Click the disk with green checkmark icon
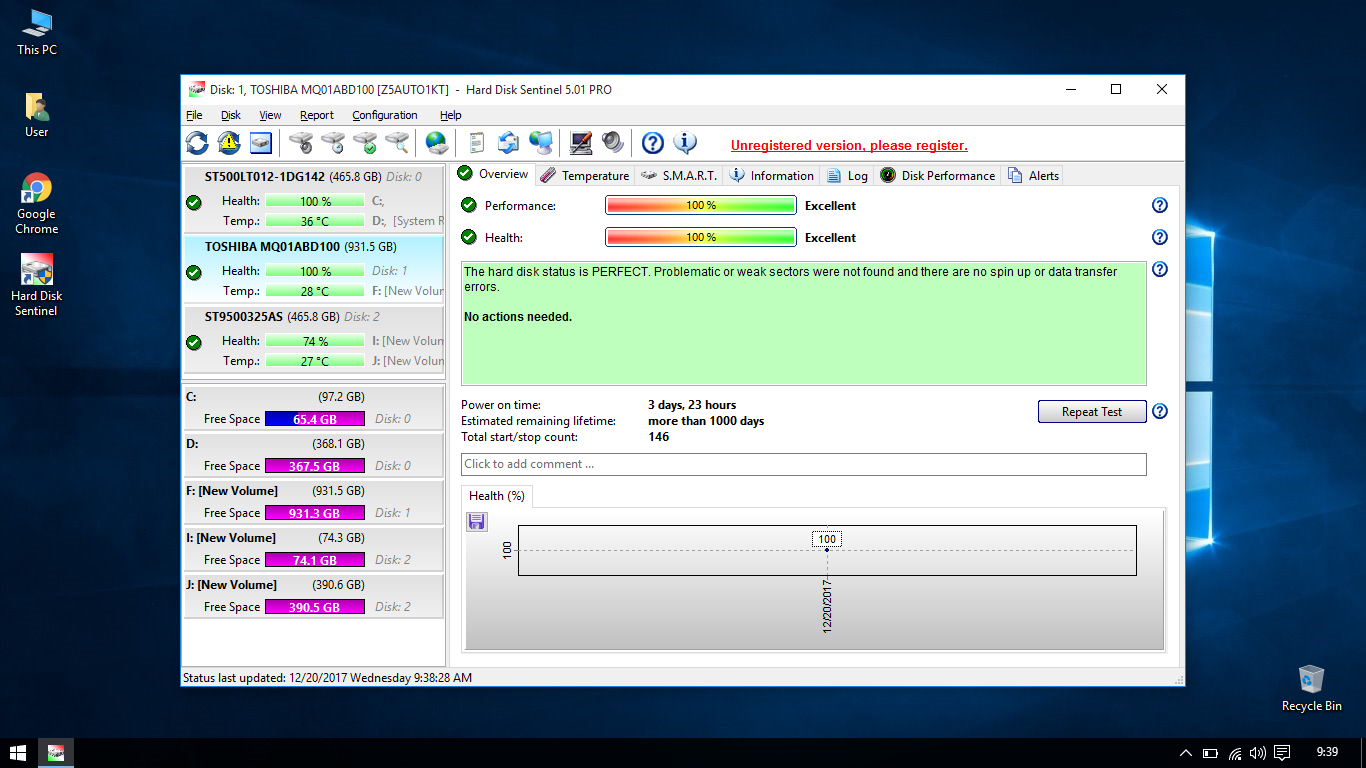Image resolution: width=1366 pixels, height=768 pixels. coord(365,143)
